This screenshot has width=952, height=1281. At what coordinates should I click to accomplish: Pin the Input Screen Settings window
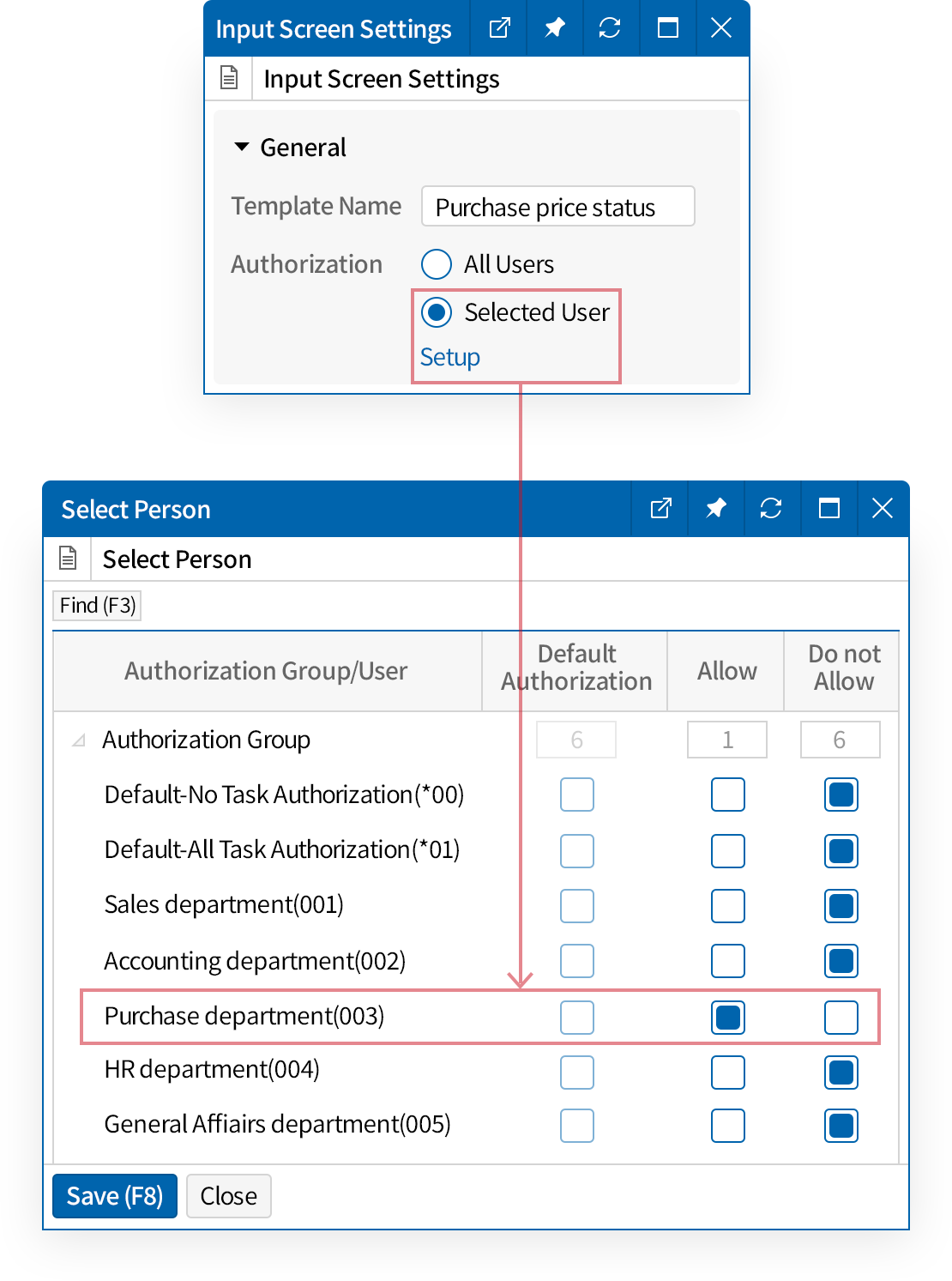[555, 28]
